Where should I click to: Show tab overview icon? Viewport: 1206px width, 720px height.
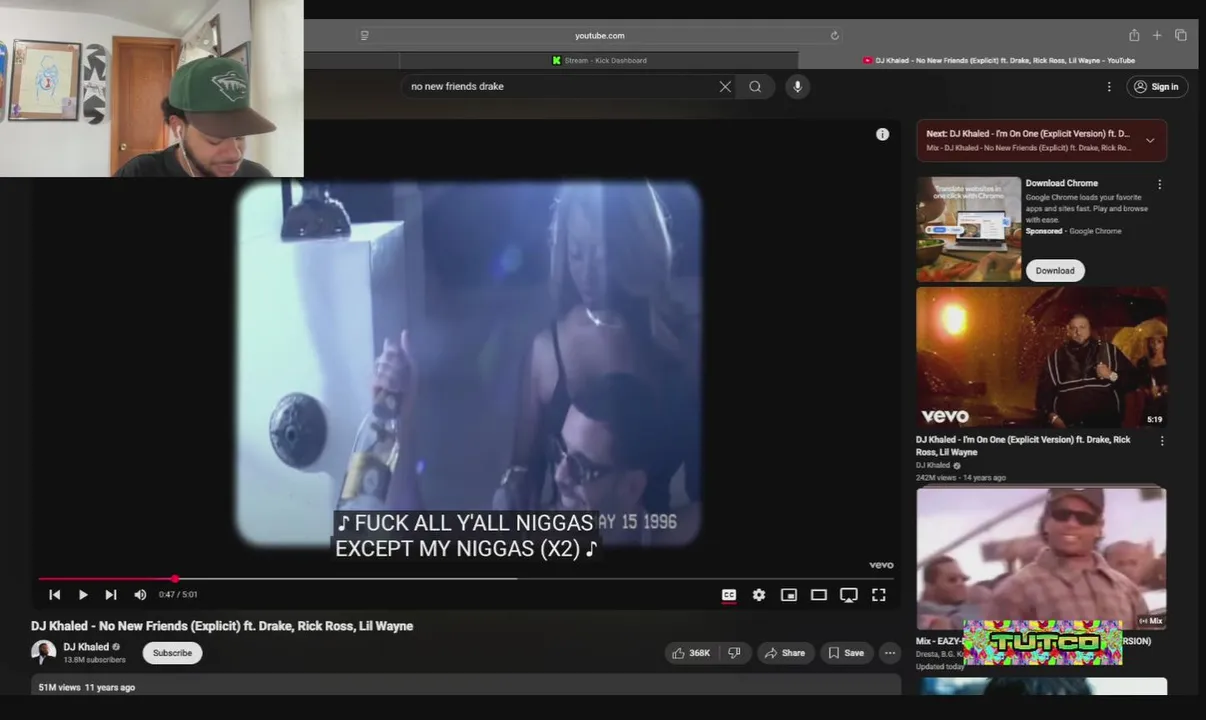(x=1181, y=36)
